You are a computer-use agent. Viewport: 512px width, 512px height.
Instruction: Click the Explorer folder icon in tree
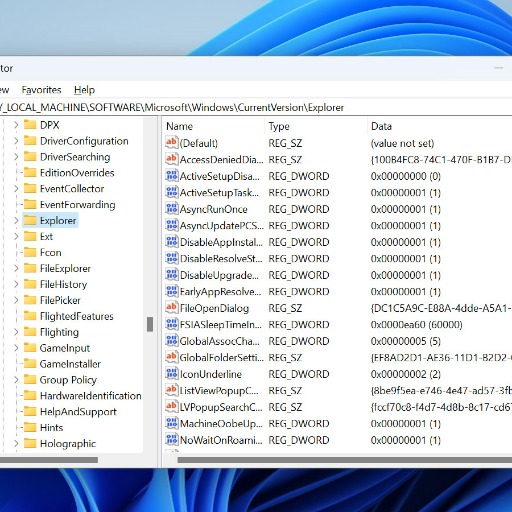pyautogui.click(x=30, y=220)
